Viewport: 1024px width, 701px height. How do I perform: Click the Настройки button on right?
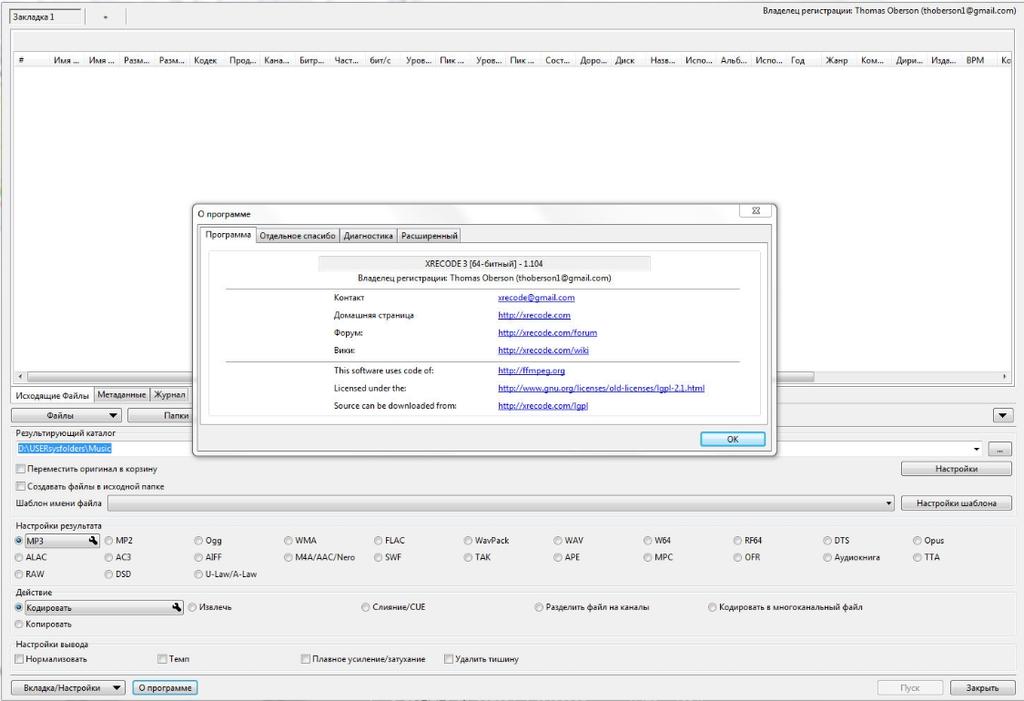[956, 469]
